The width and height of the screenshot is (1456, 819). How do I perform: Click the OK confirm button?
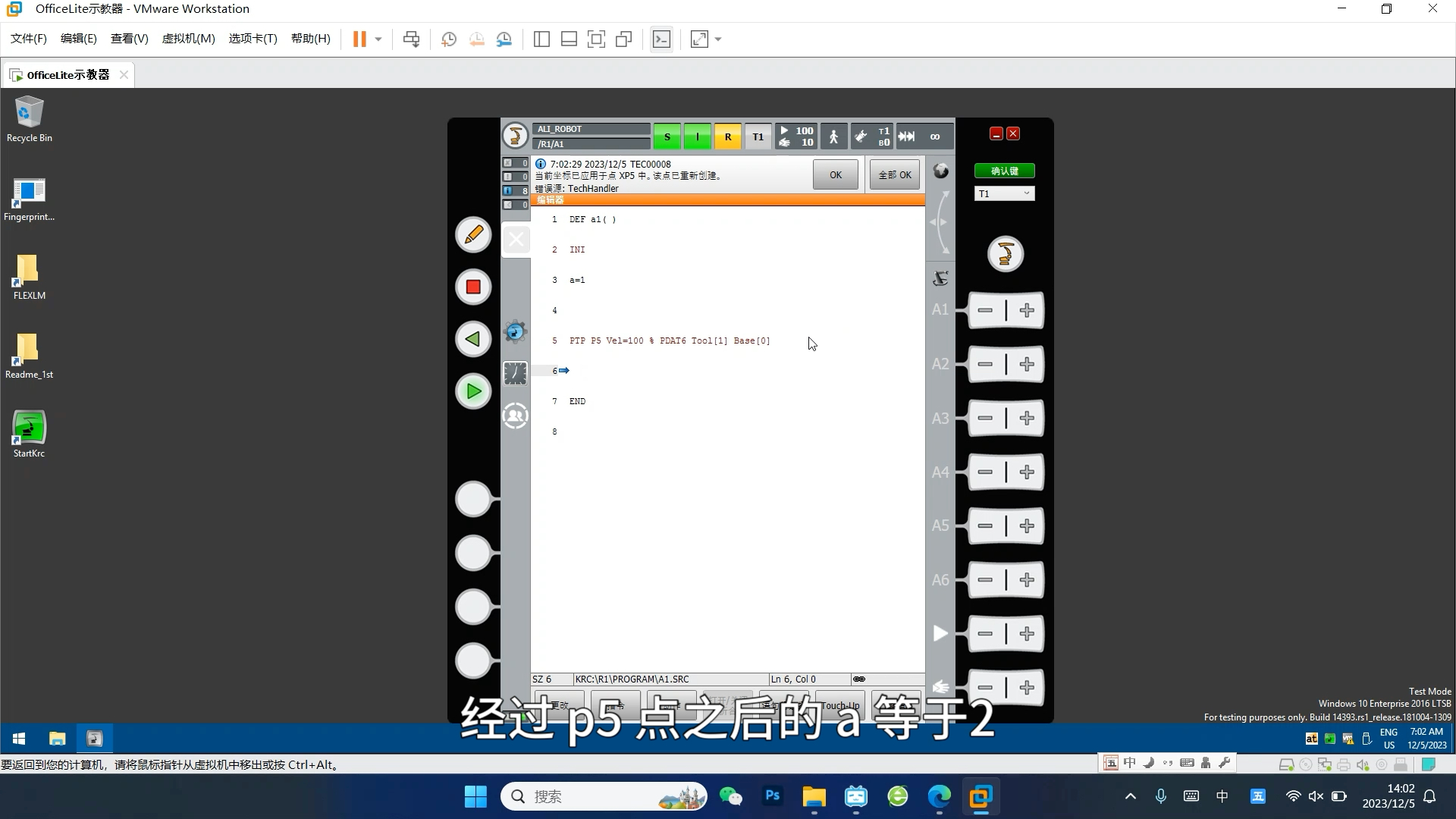[x=835, y=175]
